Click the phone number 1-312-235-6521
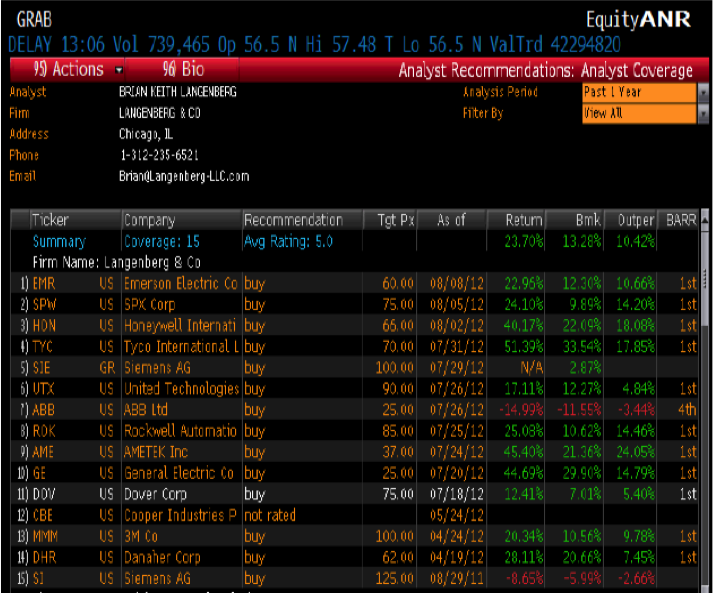This screenshot has height=594, width=713. 159,156
